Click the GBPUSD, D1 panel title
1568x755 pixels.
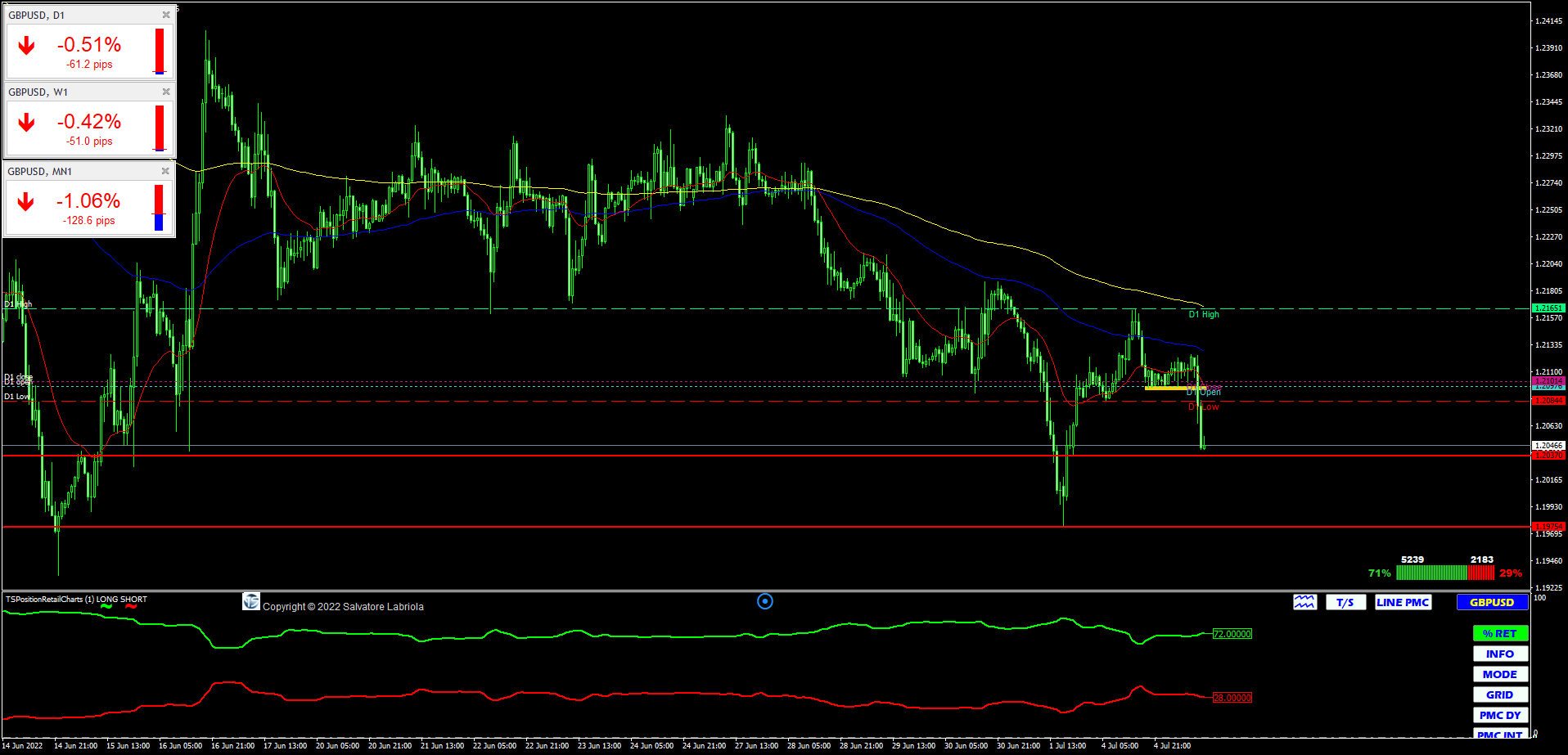point(37,16)
